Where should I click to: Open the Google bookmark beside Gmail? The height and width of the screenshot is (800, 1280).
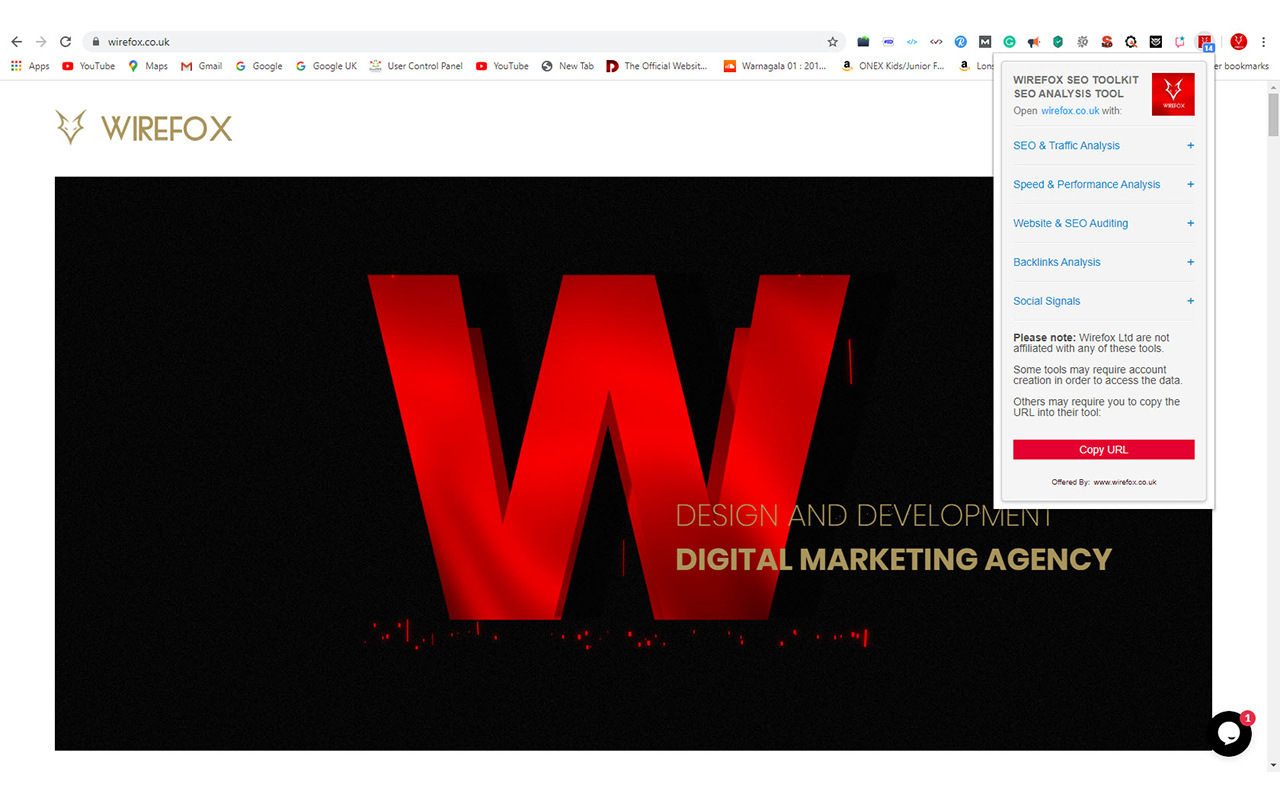259,66
